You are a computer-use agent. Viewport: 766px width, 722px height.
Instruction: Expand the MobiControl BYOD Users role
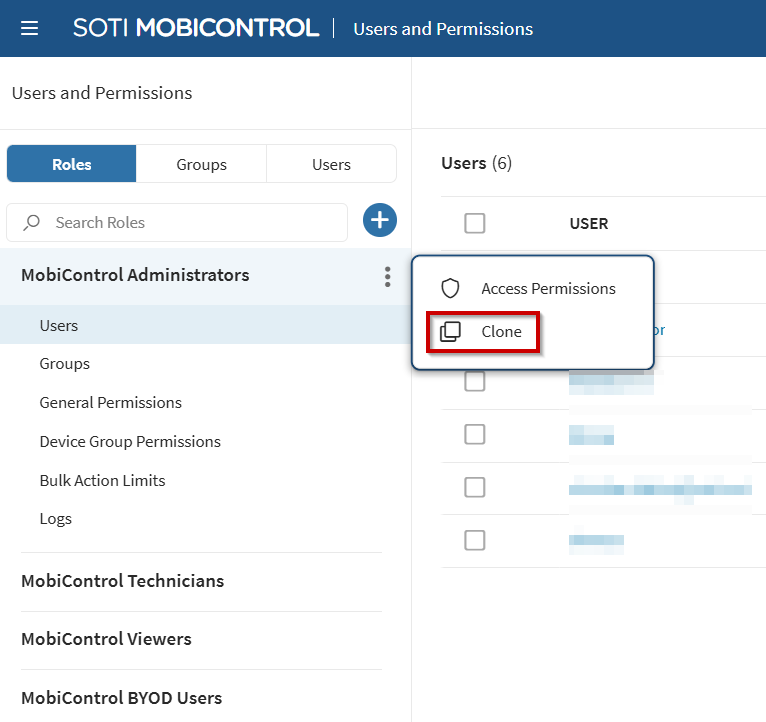coord(121,698)
